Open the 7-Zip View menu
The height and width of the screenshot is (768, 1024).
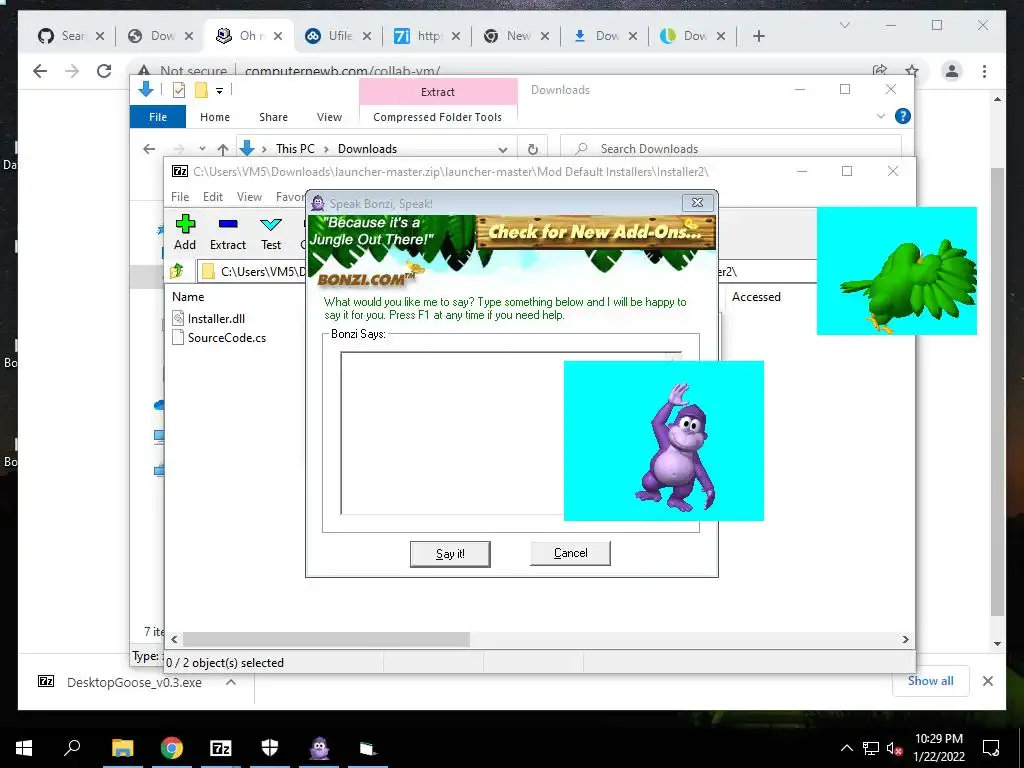pyautogui.click(x=249, y=197)
